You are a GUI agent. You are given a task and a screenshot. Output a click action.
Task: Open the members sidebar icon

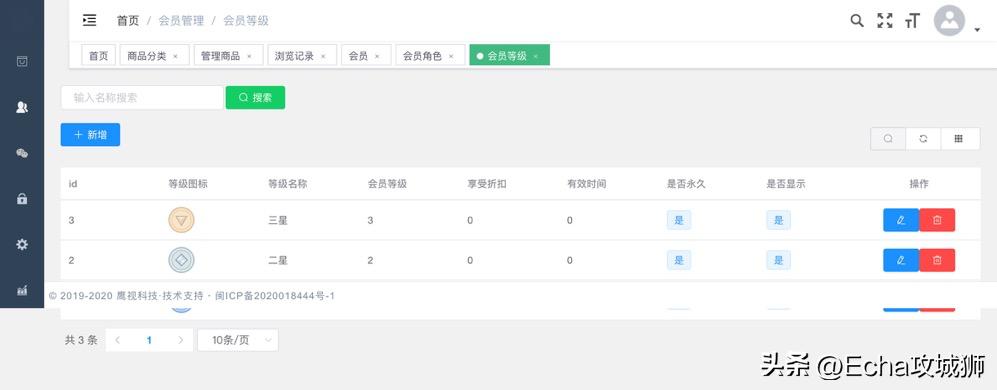click(22, 108)
